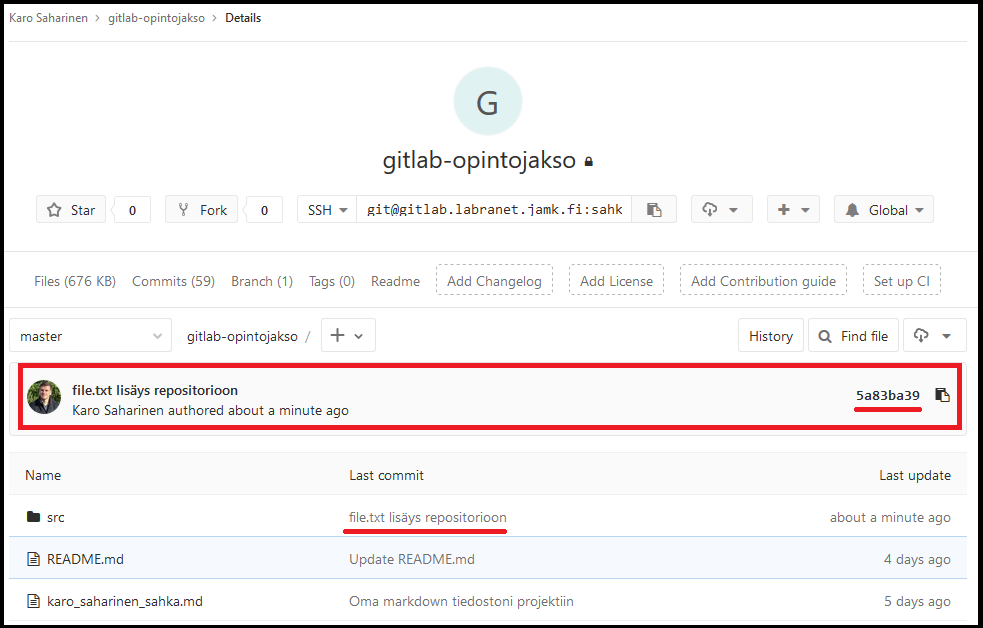Click the README.md file icon
The image size is (983, 628).
pyautogui.click(x=33, y=559)
